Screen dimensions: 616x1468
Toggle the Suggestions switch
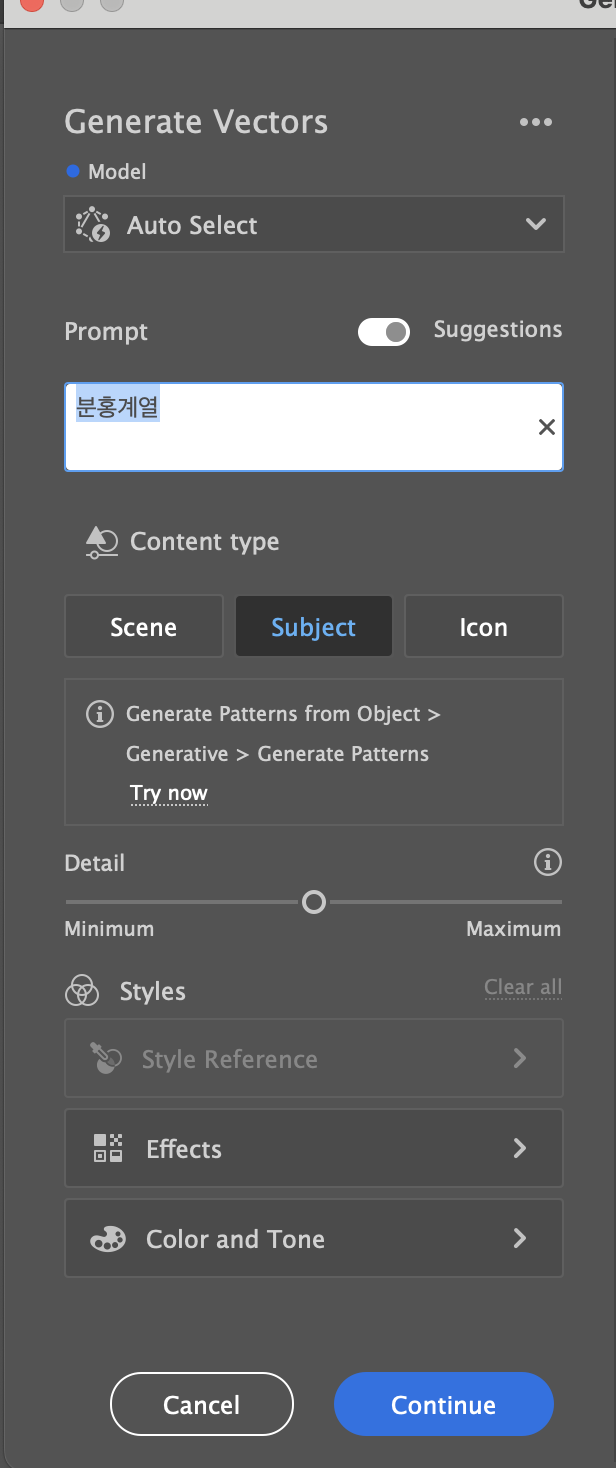click(x=384, y=331)
